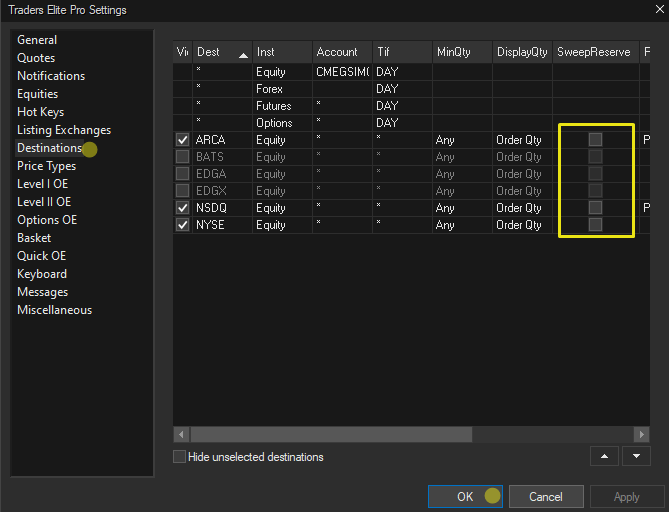Click the DisplayQty column header
This screenshot has width=669, height=512.
click(x=522, y=52)
